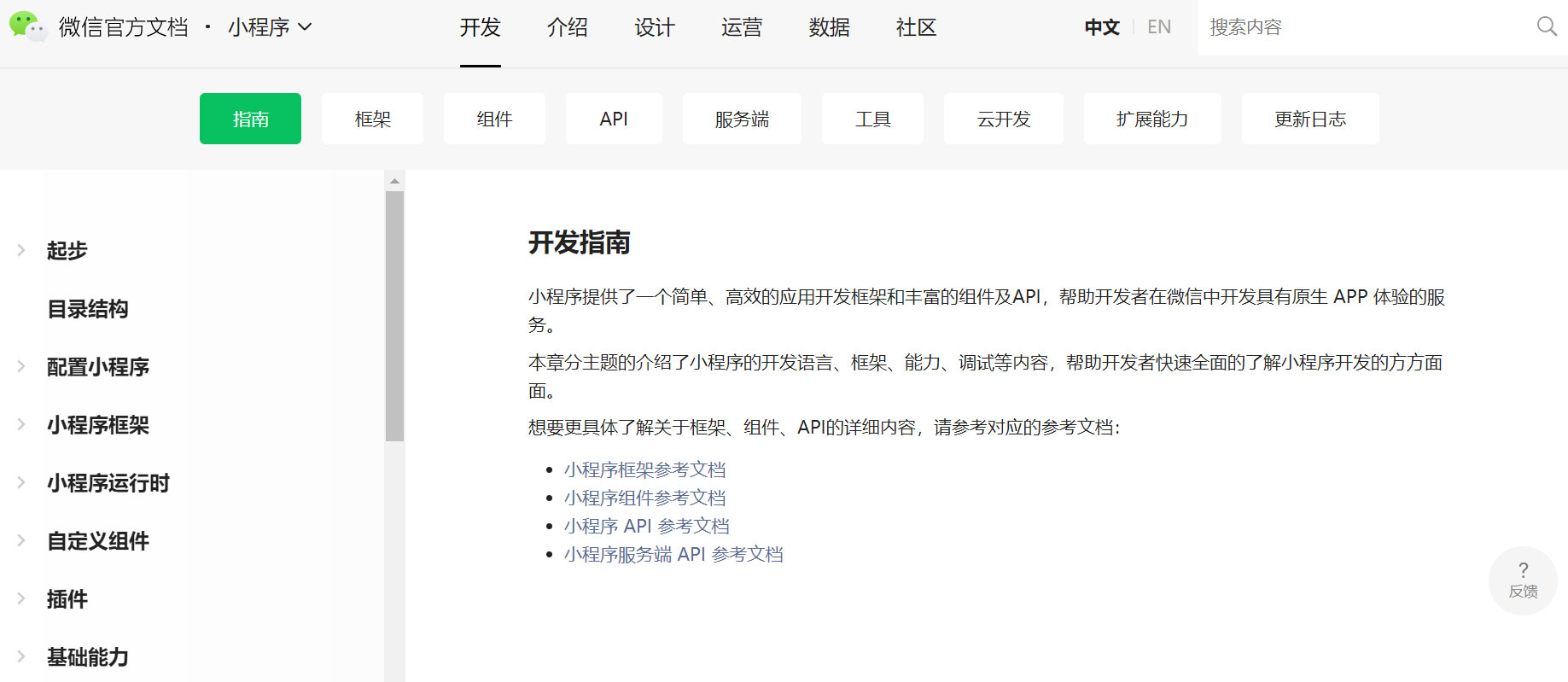The image size is (1568, 682).
Task: Open the 目录结构 sidebar item
Action: click(88, 308)
